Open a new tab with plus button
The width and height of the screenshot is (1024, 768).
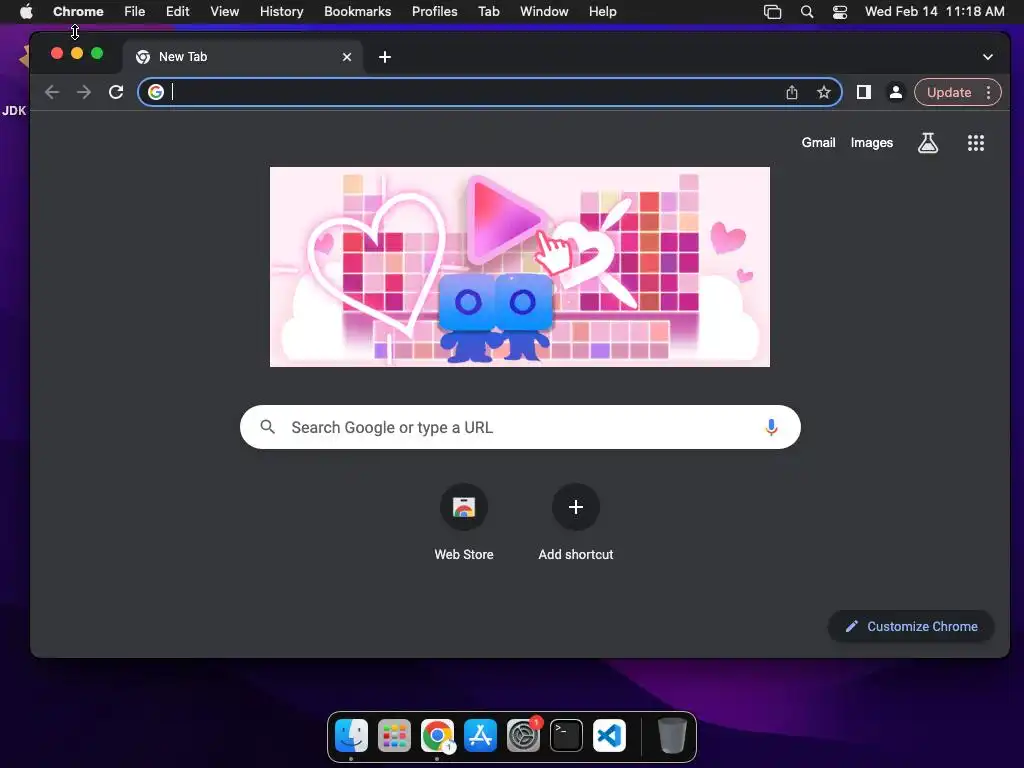385,57
